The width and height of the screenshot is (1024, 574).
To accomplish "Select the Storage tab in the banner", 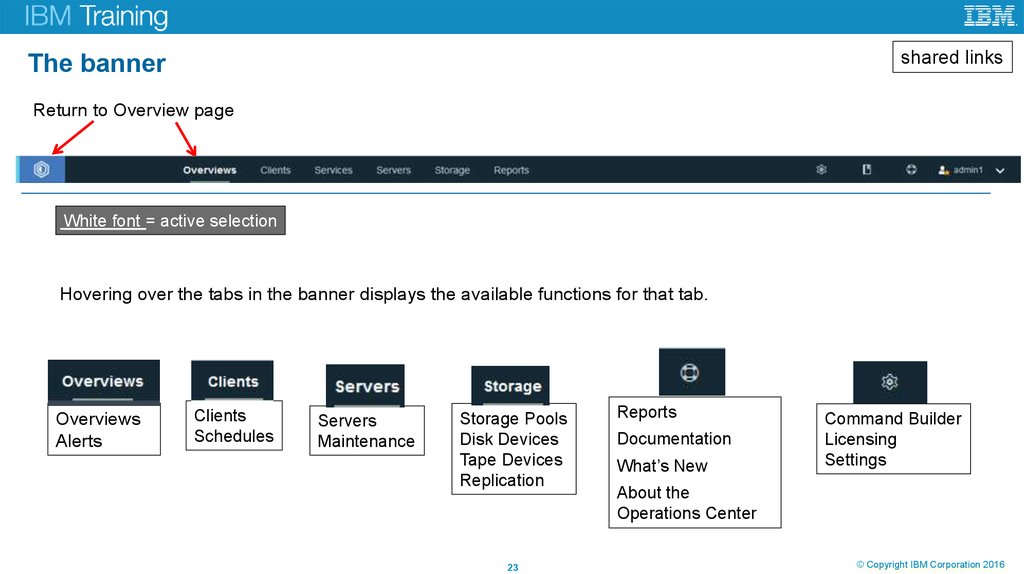I will 452,170.
